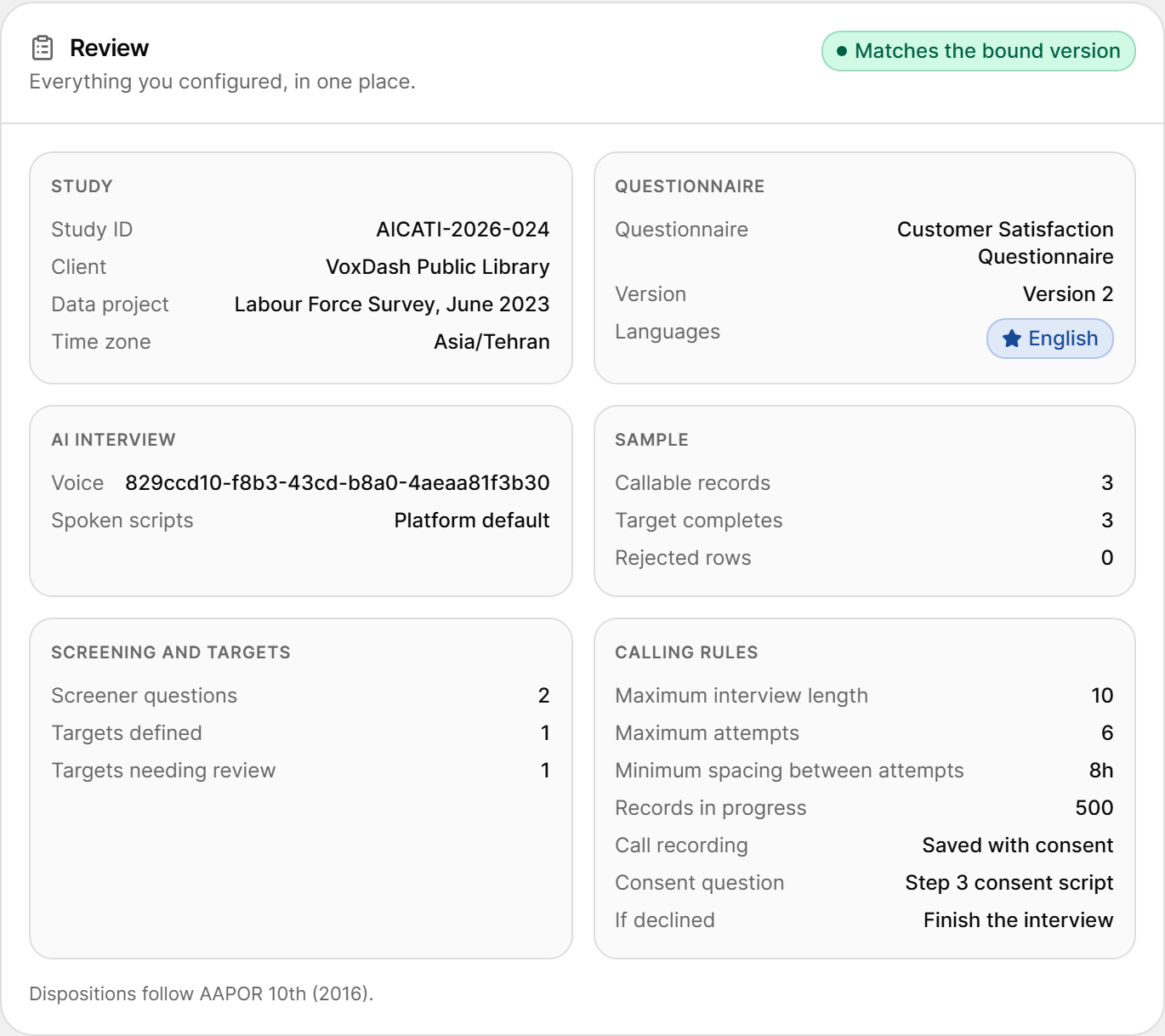The width and height of the screenshot is (1165, 1036).
Task: Click the 'Version 2' value
Action: click(1068, 294)
